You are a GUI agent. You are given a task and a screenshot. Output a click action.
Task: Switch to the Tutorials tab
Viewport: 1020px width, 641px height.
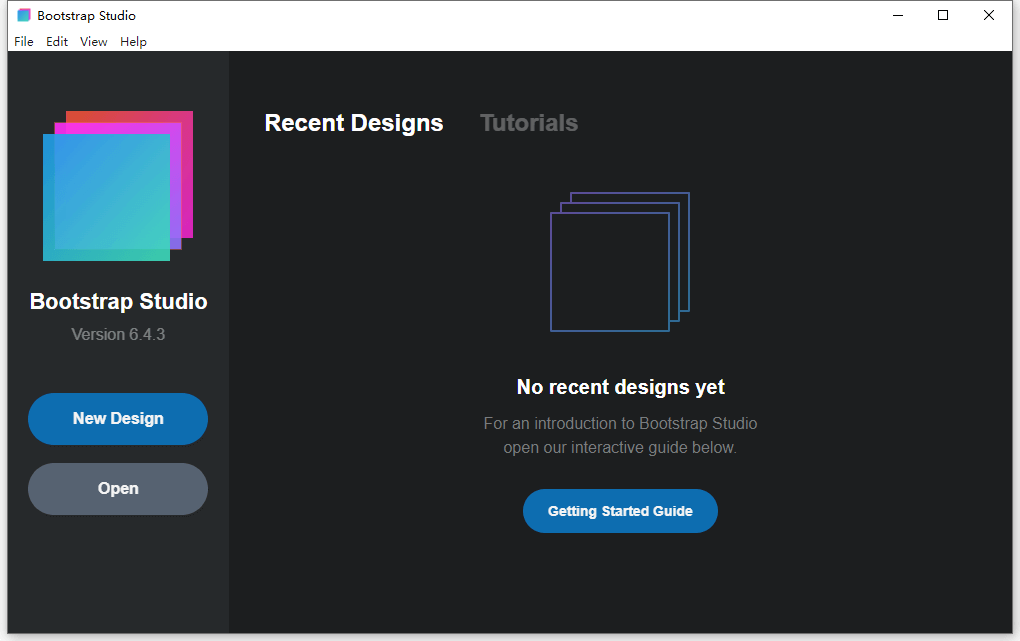[x=529, y=123]
